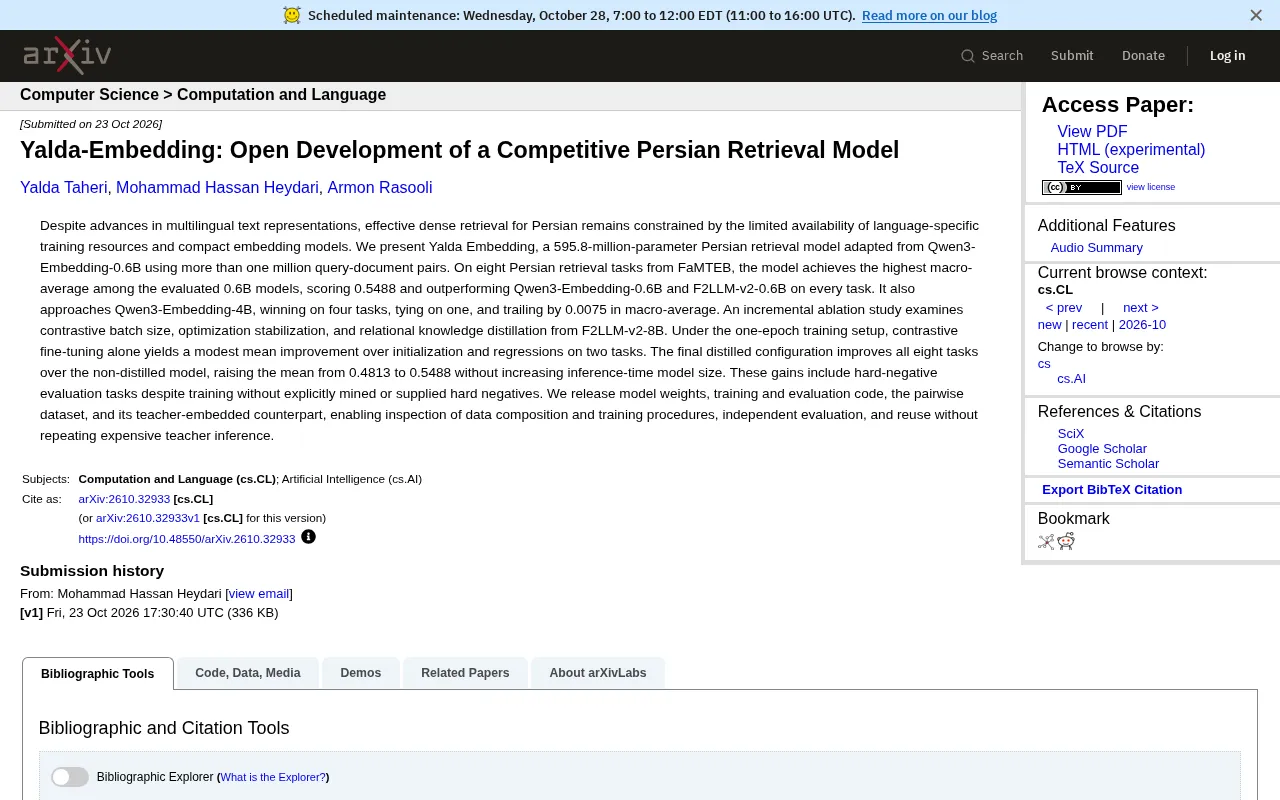The image size is (1280, 800).
Task: Open the Audio Summary feature
Action: pyautogui.click(x=1096, y=248)
